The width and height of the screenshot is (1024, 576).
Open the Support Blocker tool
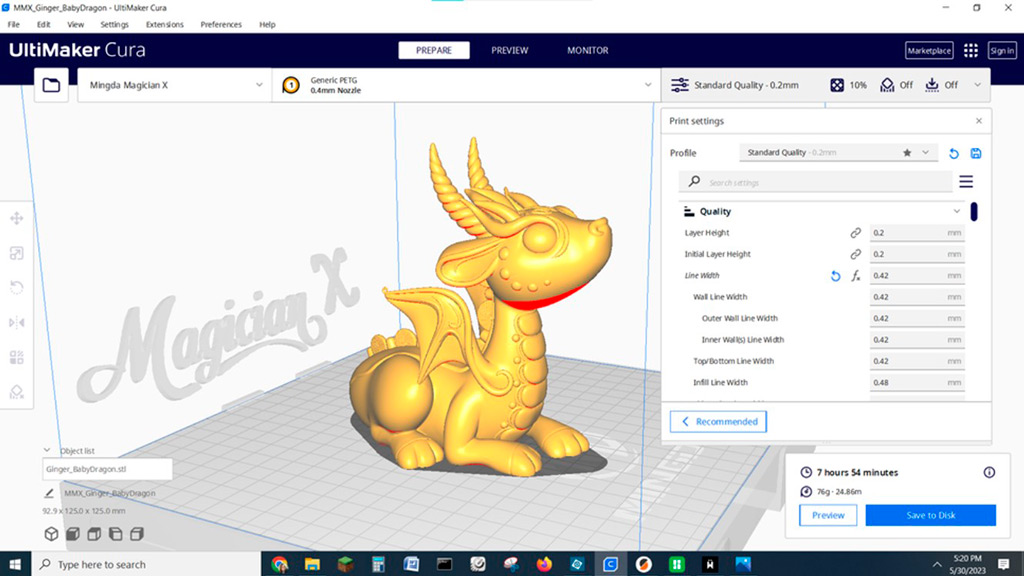pyautogui.click(x=17, y=391)
